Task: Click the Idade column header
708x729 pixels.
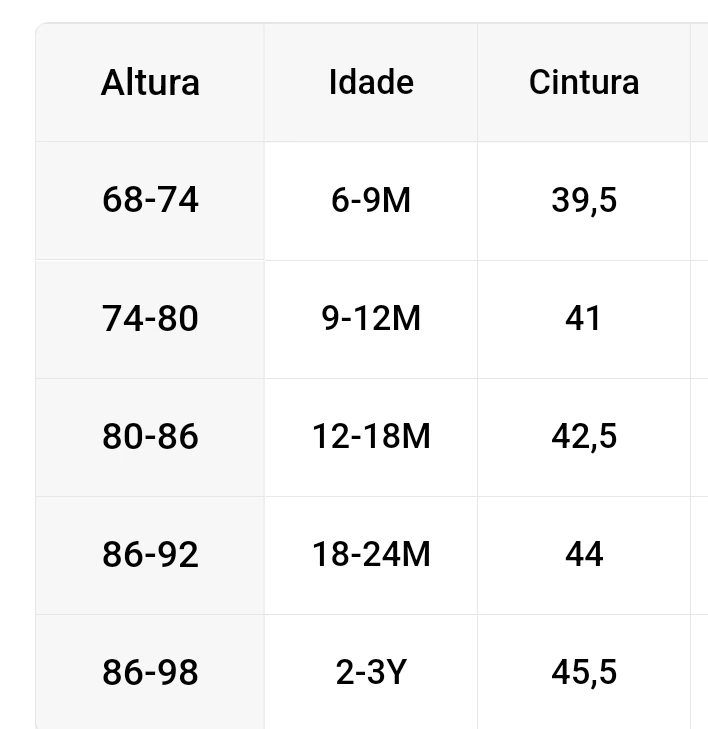Action: (x=371, y=83)
